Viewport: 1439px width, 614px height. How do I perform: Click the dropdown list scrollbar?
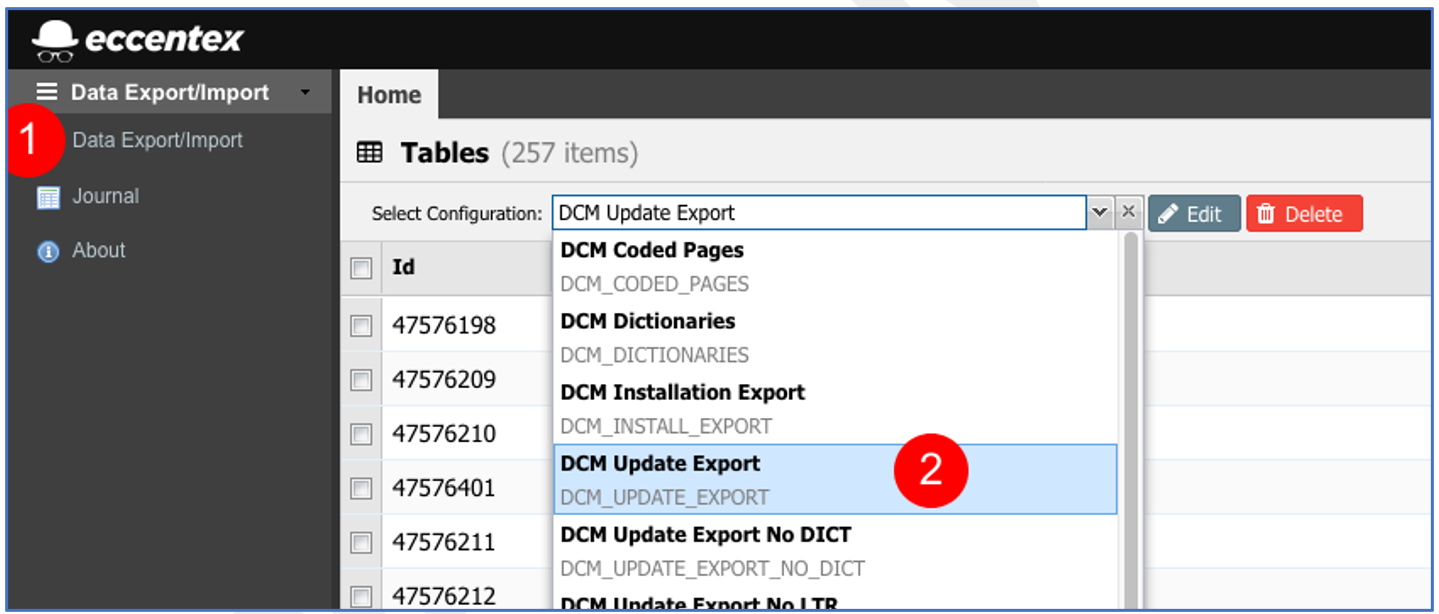coord(1131,420)
